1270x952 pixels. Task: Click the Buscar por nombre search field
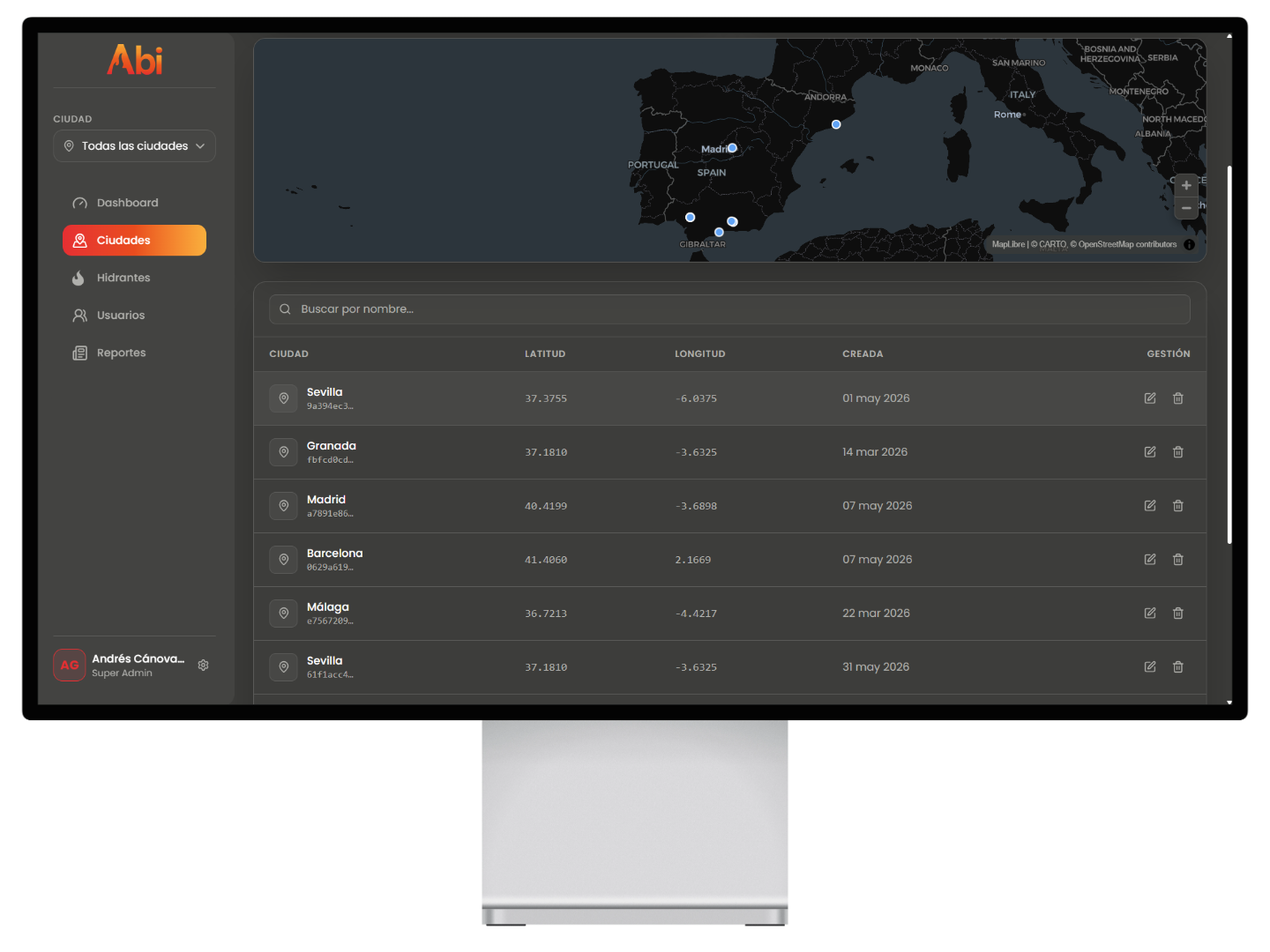pos(729,309)
